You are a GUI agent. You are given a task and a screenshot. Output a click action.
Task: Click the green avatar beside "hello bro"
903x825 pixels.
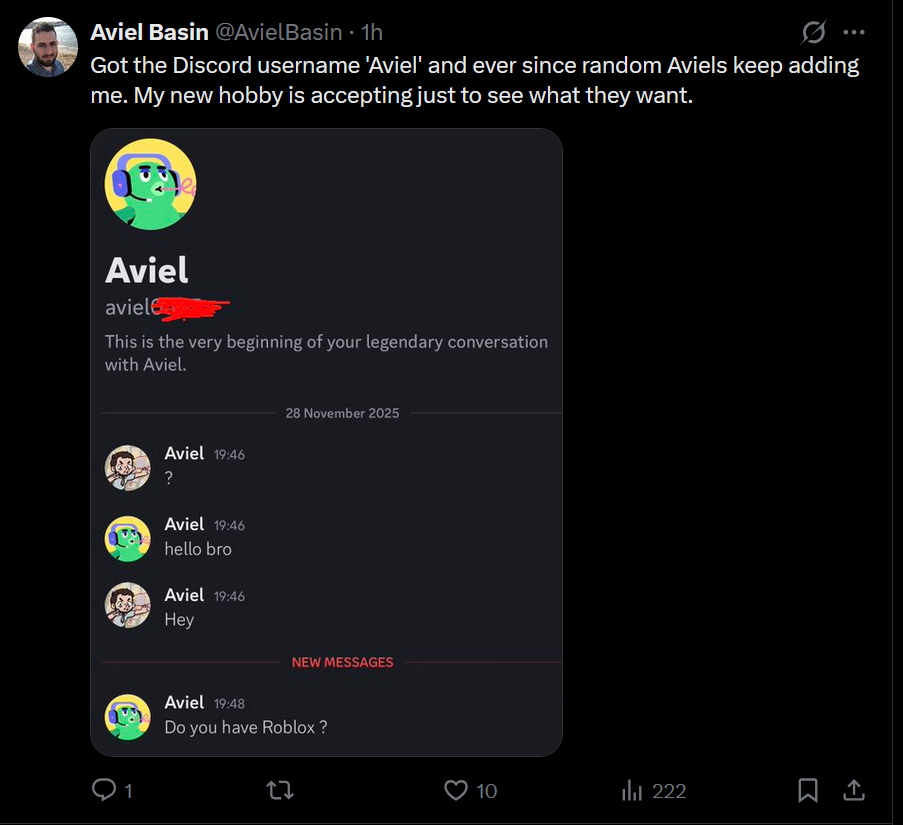128,538
